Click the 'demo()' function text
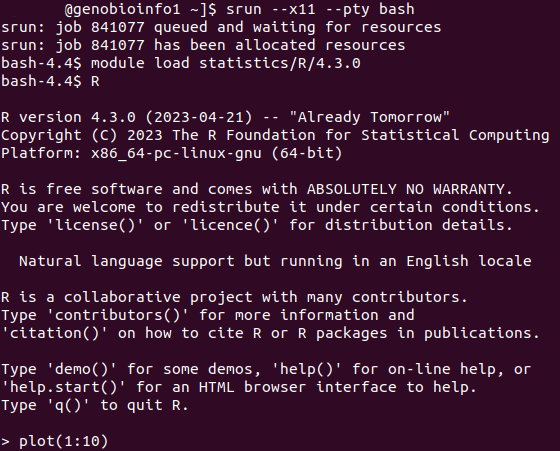The width and height of the screenshot is (560, 451). pos(82,369)
